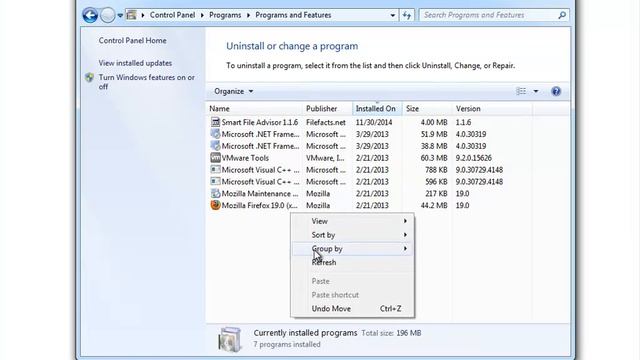
Task: Click the first Microsoft .NET Framework icon
Action: click(215, 134)
